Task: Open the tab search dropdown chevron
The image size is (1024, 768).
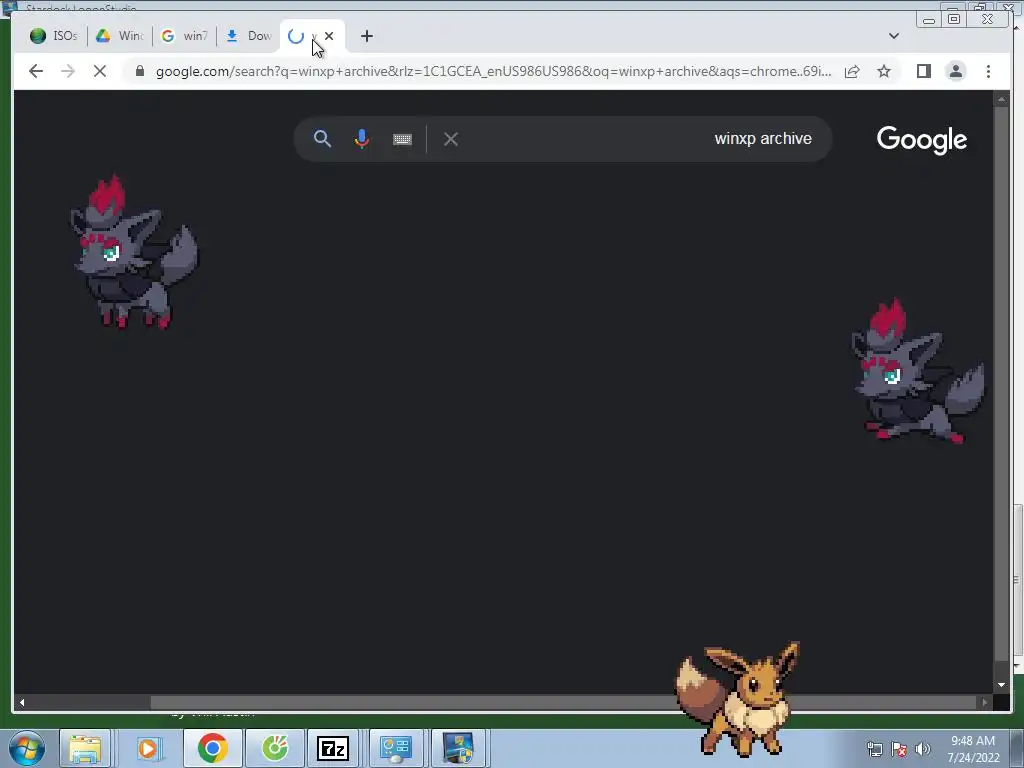Action: 894,36
